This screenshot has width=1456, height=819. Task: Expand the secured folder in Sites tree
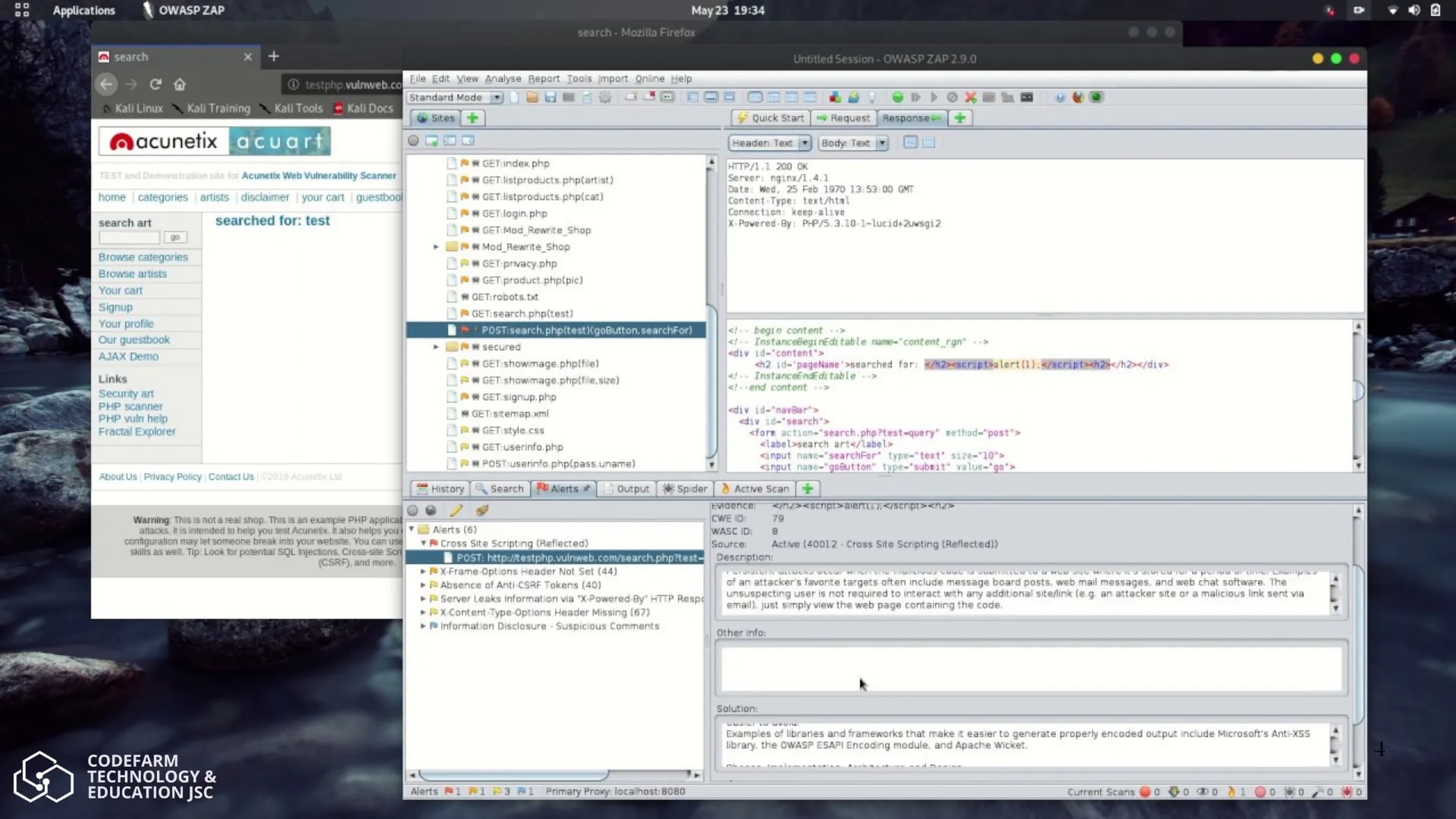(x=436, y=347)
